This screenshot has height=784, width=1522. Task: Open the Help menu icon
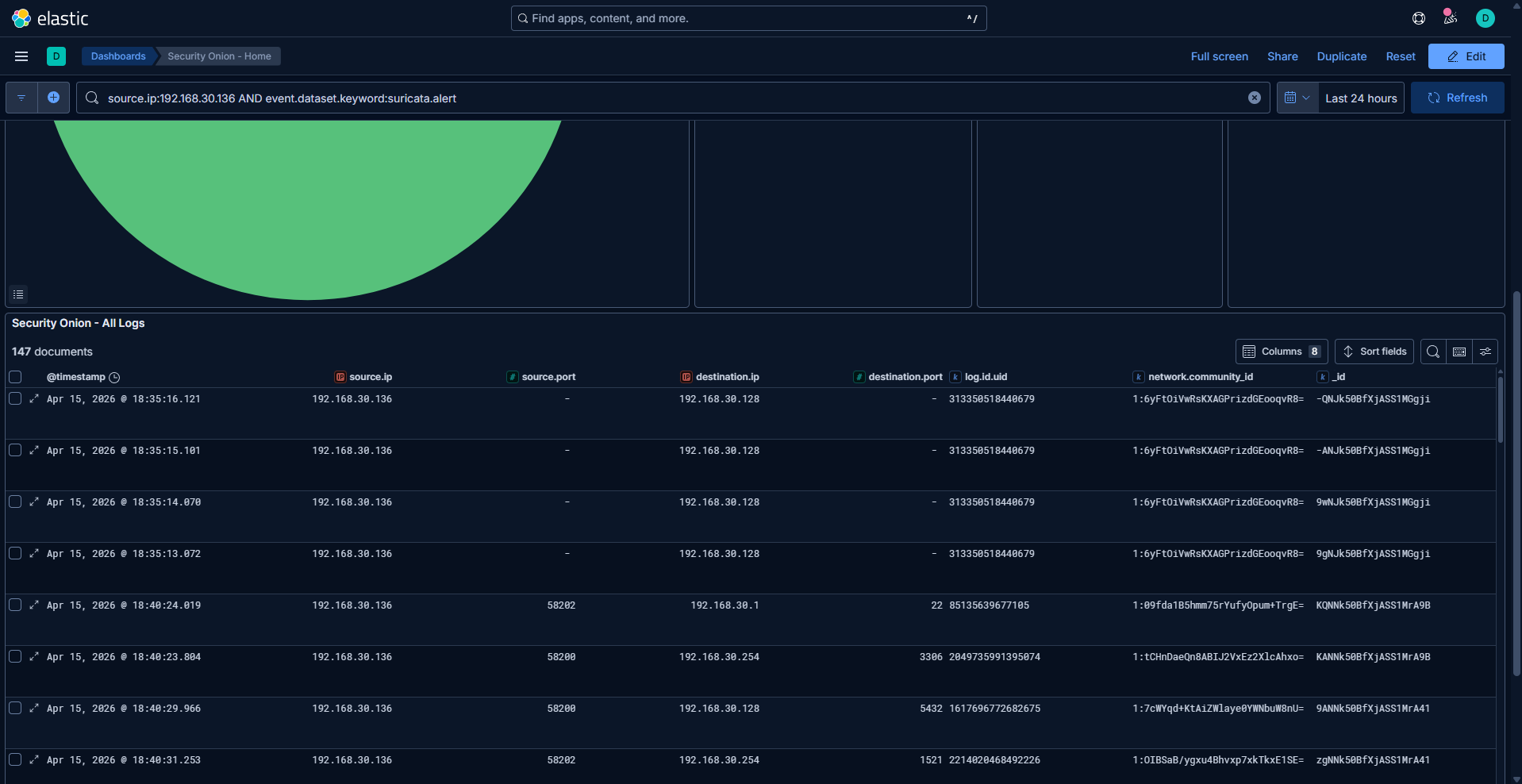tap(1419, 18)
